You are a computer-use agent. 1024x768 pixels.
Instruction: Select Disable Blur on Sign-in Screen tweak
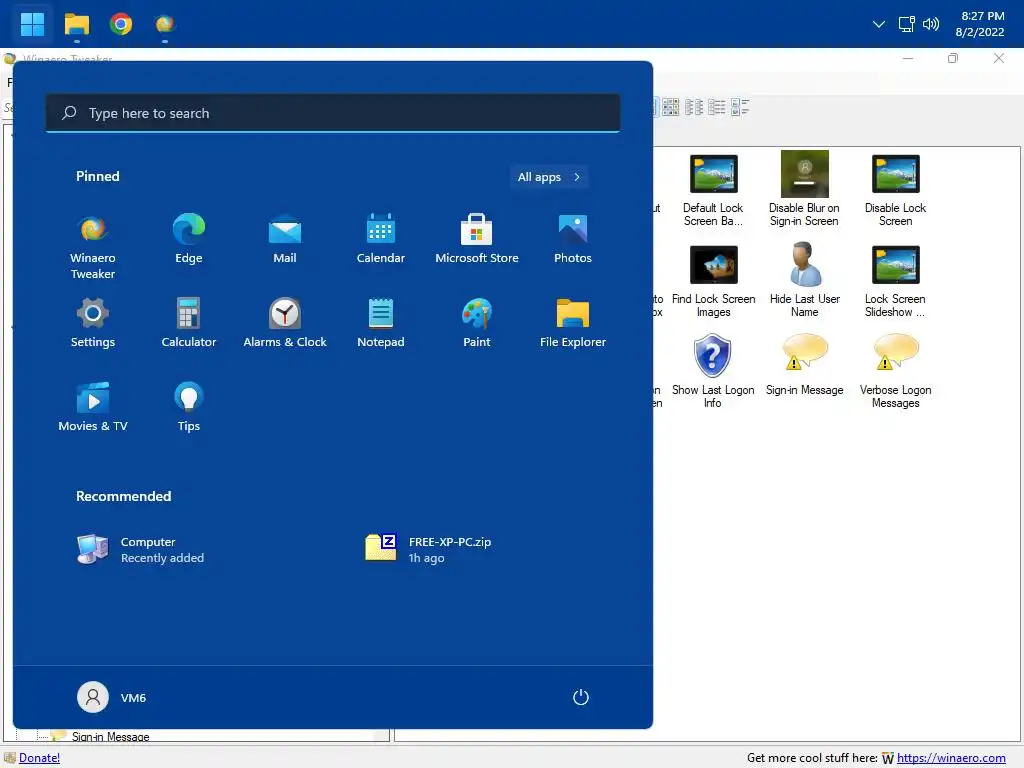click(x=805, y=189)
